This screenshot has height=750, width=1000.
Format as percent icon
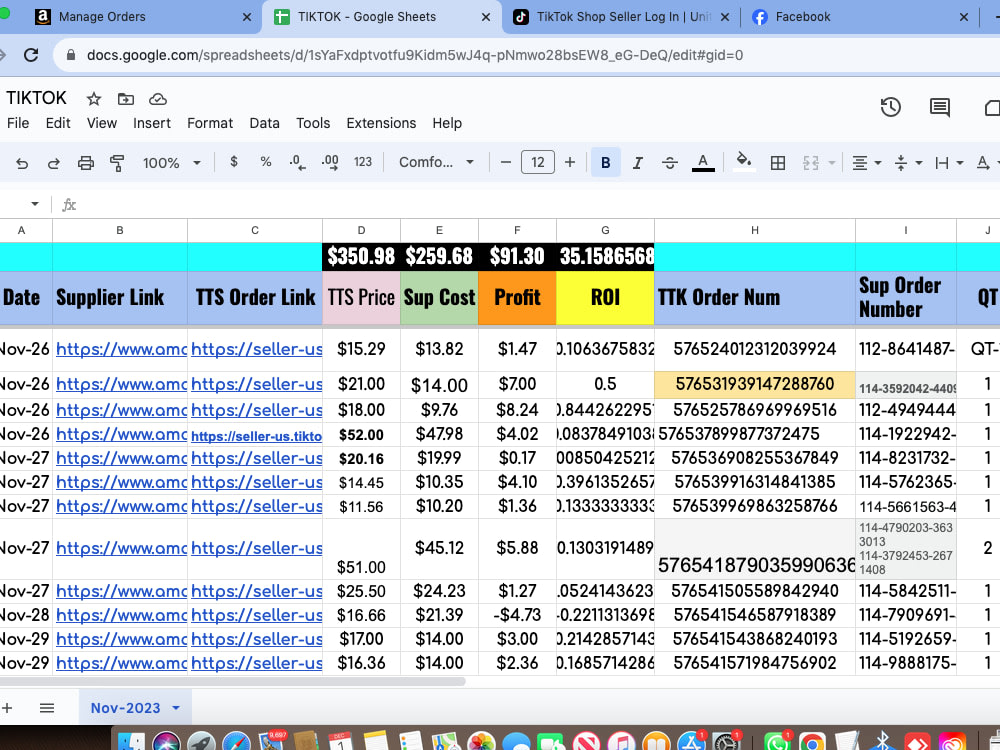point(266,162)
